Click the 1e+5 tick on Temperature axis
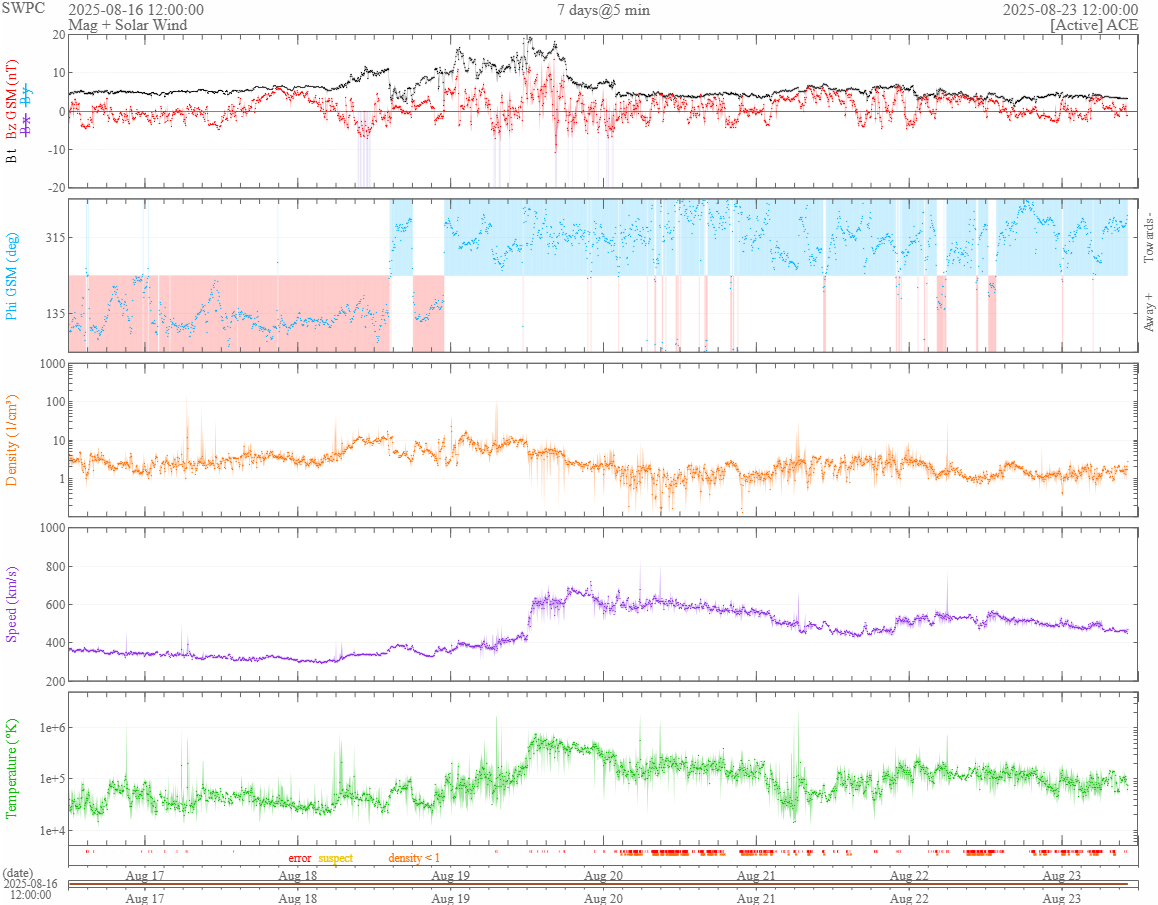This screenshot has height=905, width=1158. click(x=52, y=779)
